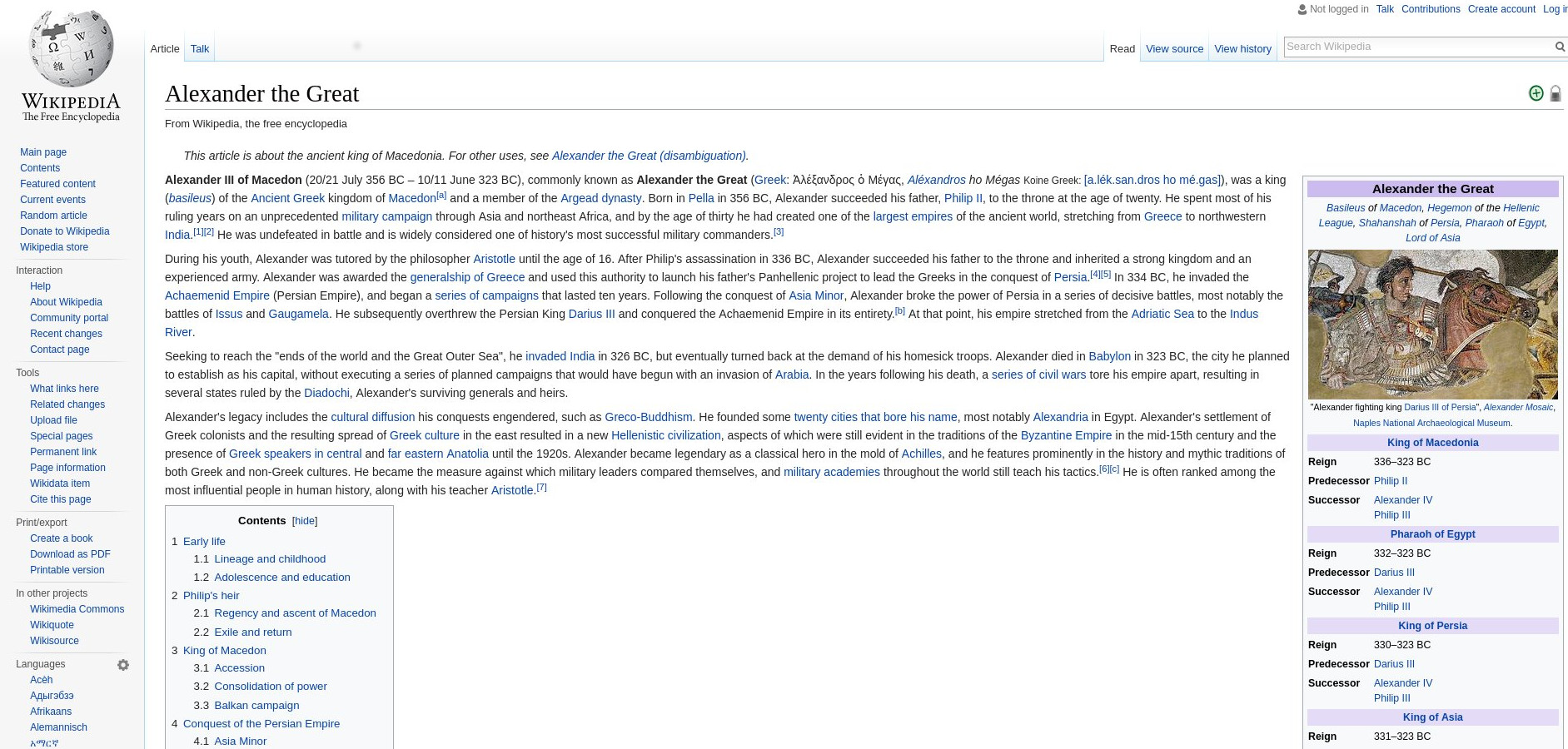The image size is (1568, 749).
Task: Open the Languages settings gear
Action: [x=123, y=665]
